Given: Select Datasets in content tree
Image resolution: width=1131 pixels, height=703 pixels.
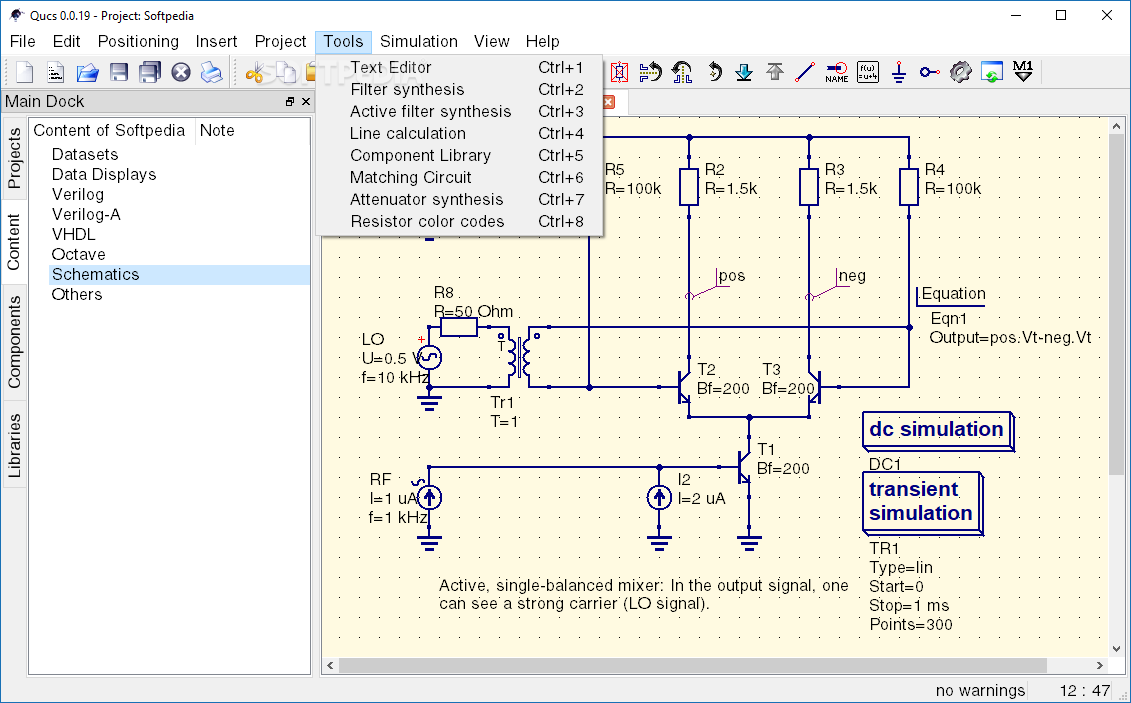Looking at the screenshot, I should pyautogui.click(x=85, y=154).
